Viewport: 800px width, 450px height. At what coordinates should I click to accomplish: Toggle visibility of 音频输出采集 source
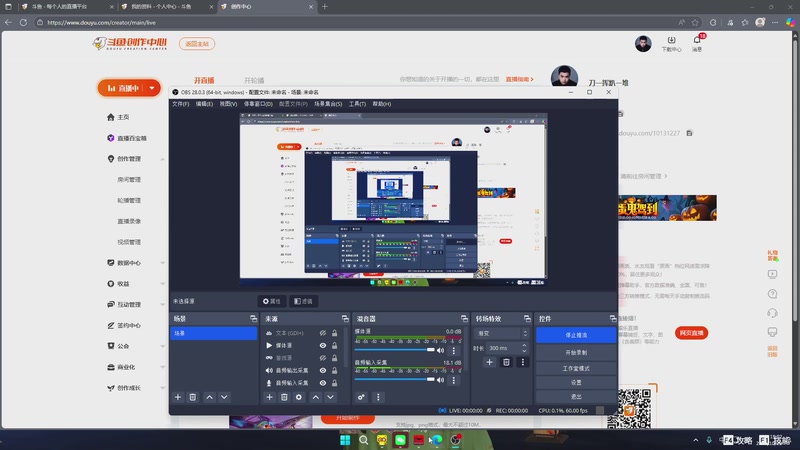[x=323, y=370]
